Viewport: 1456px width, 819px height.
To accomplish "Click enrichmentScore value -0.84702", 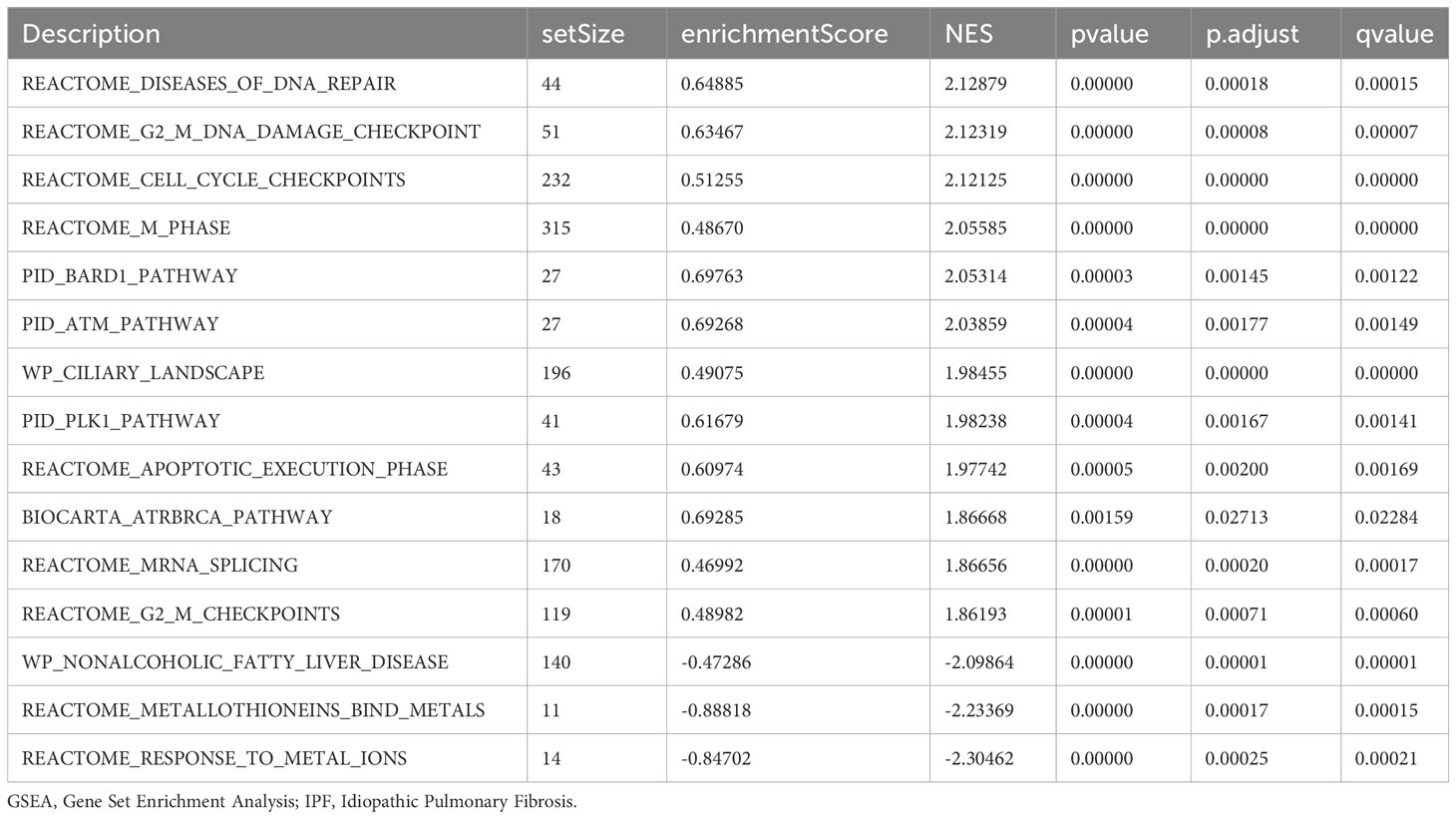I will pyautogui.click(x=716, y=758).
